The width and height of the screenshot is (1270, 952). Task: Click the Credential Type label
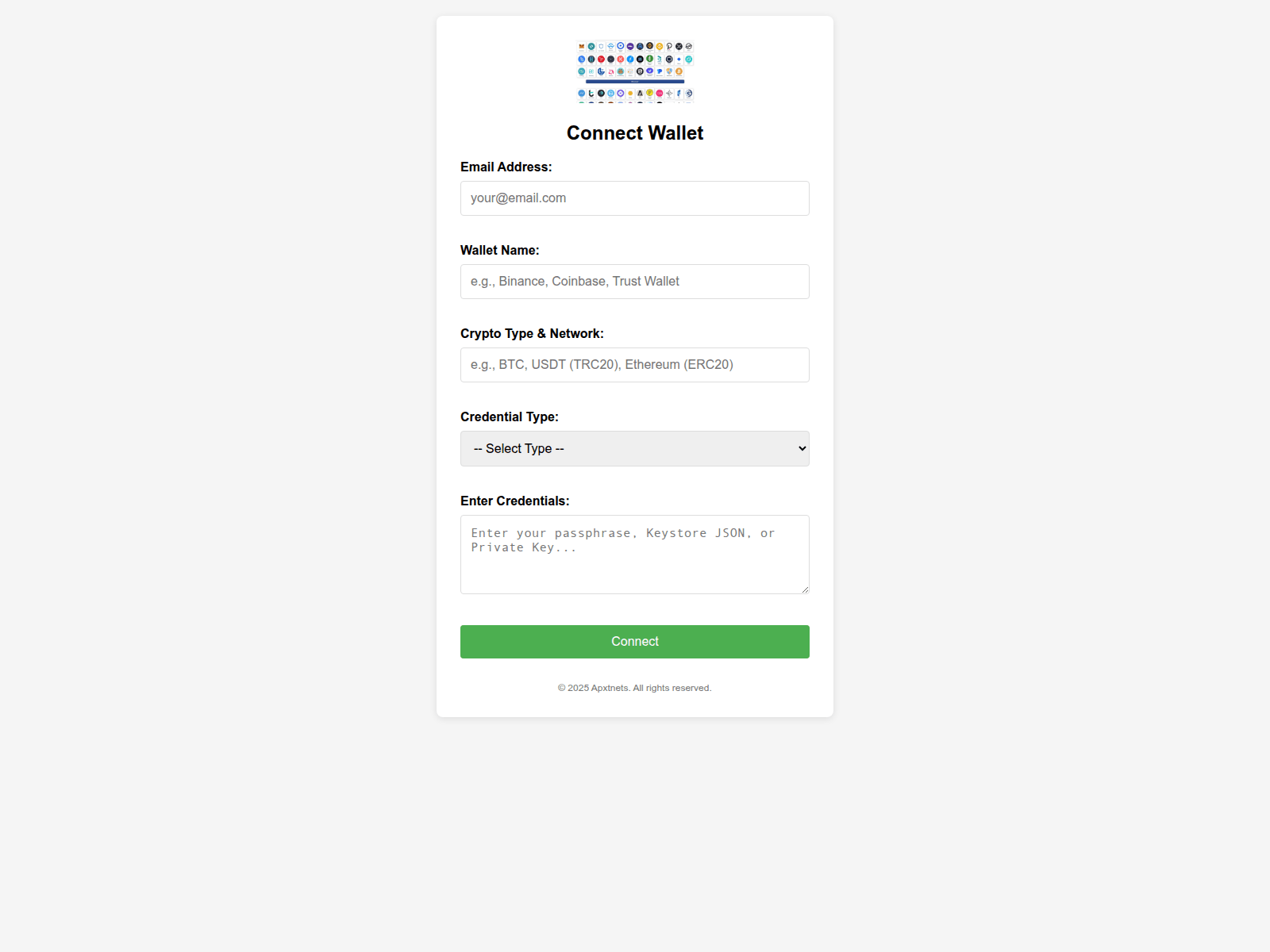coord(509,416)
